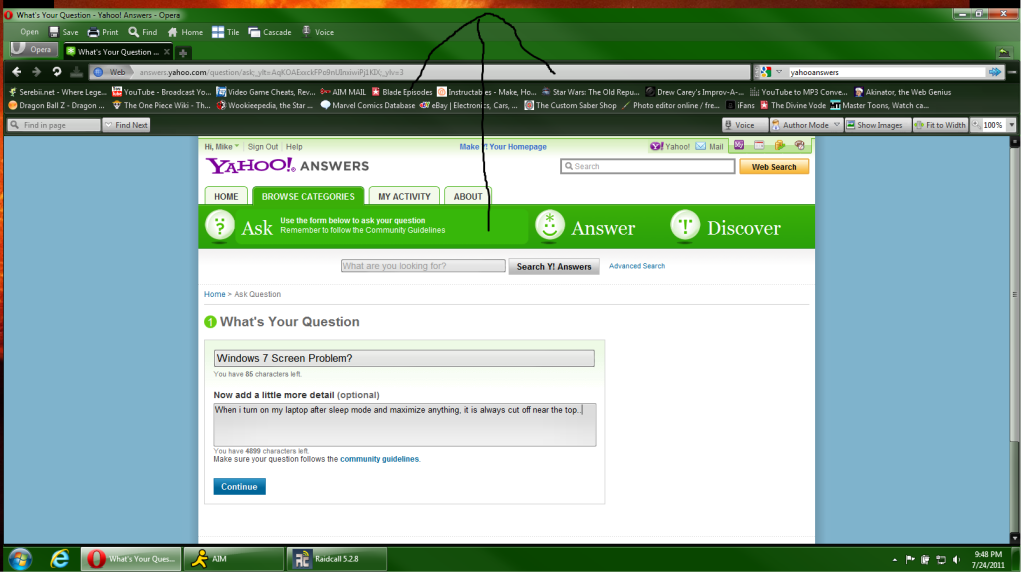Click the Yahoo! link with icon
The image size is (1023, 573).
(670, 147)
